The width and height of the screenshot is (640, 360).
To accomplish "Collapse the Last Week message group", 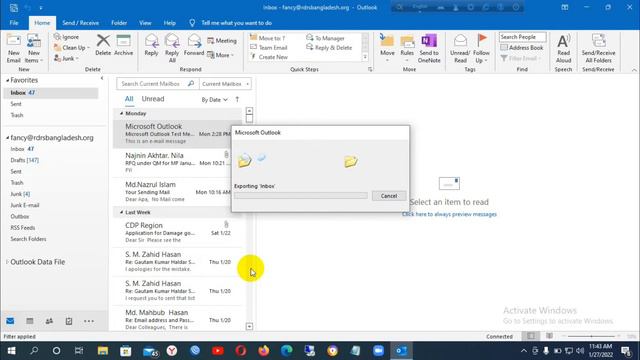I will pyautogui.click(x=122, y=212).
